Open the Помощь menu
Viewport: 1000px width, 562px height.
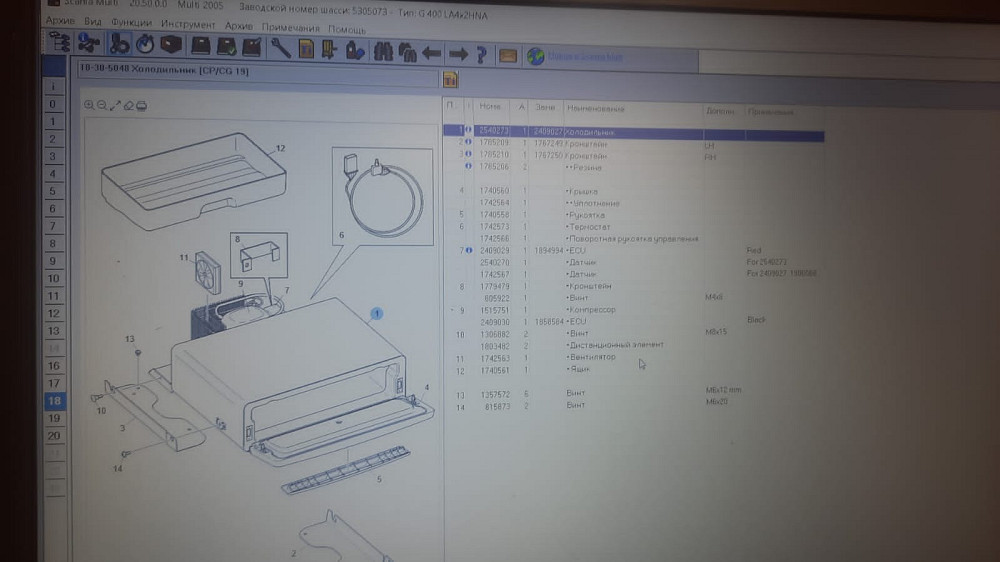[x=347, y=29]
